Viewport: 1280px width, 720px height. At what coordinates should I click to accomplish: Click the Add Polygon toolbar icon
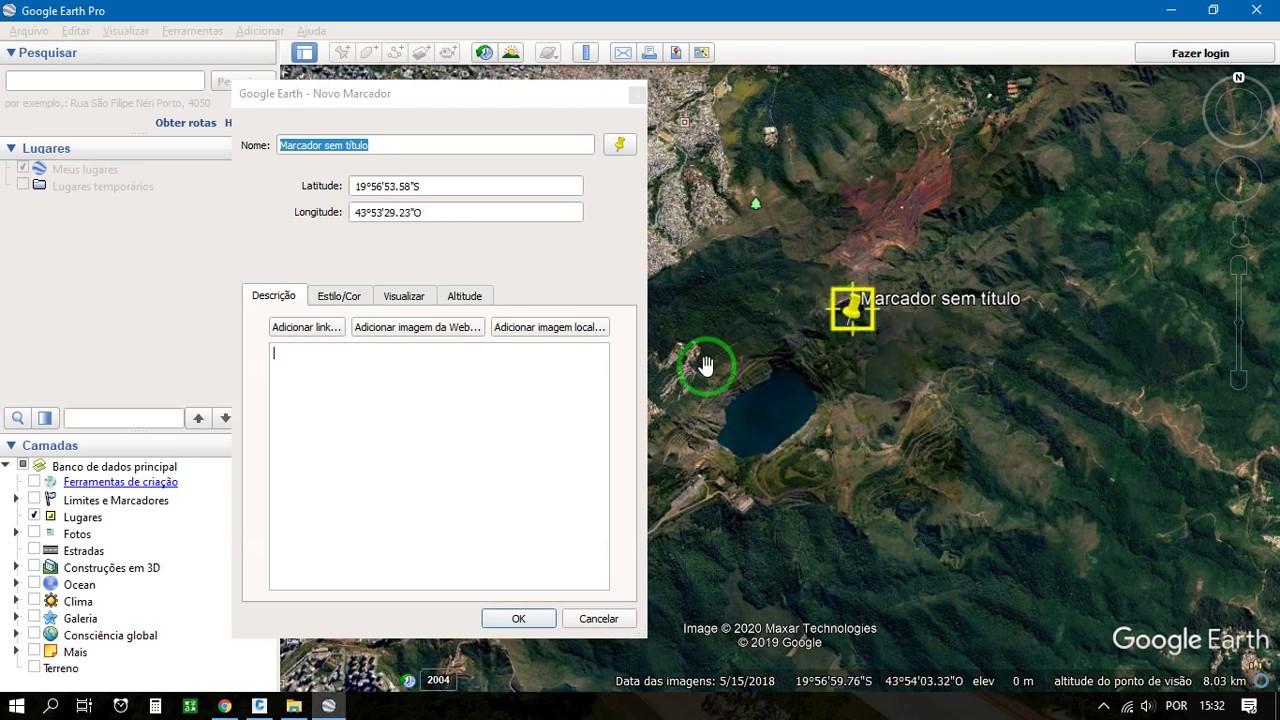(x=369, y=53)
